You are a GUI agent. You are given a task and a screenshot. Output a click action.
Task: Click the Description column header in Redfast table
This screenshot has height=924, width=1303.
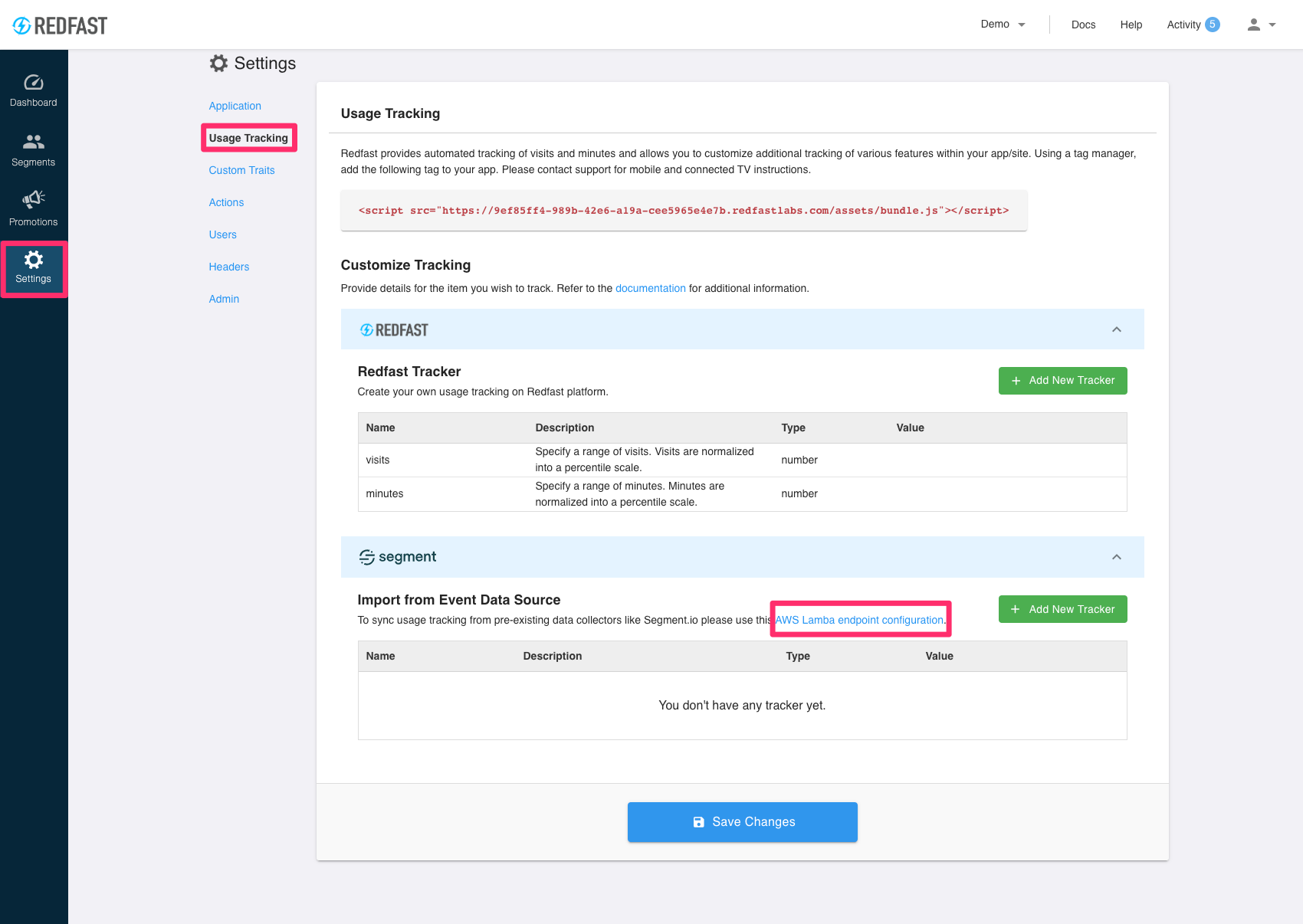coord(564,428)
